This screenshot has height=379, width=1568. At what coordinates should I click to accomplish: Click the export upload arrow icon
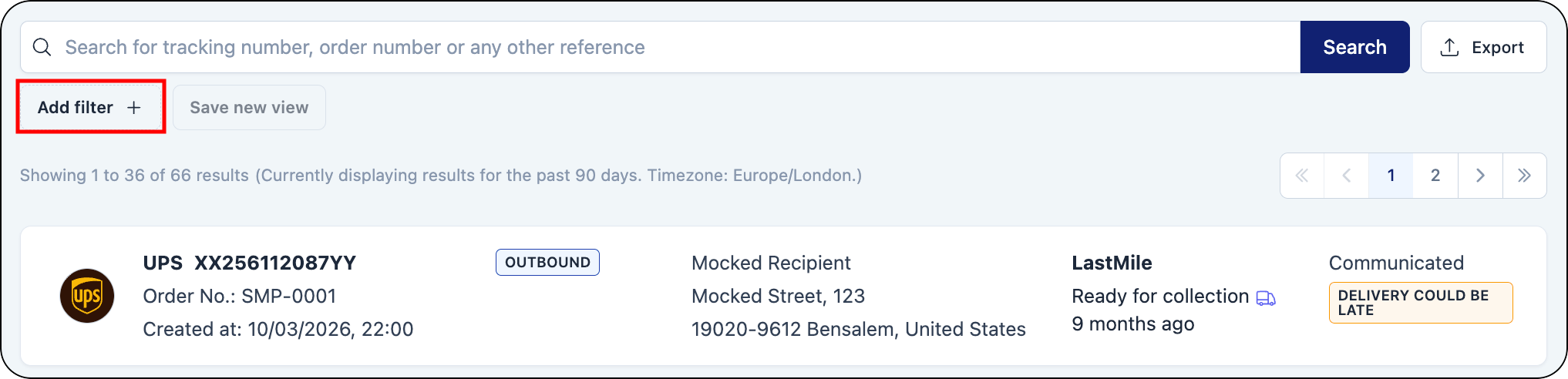pyautogui.click(x=1449, y=48)
